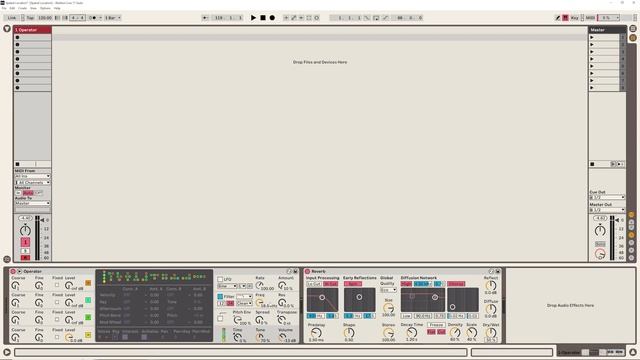640x360 pixels.
Task: Click the Session Record circle icon
Action: coord(317,18)
